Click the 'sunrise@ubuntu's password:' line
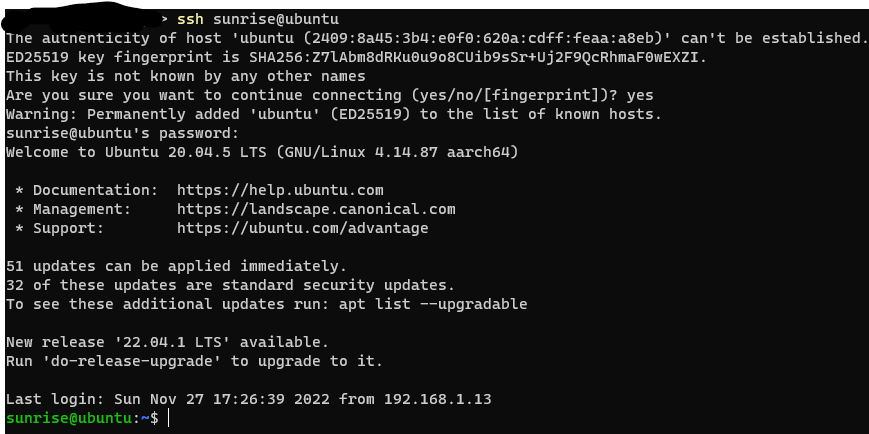 tap(122, 133)
